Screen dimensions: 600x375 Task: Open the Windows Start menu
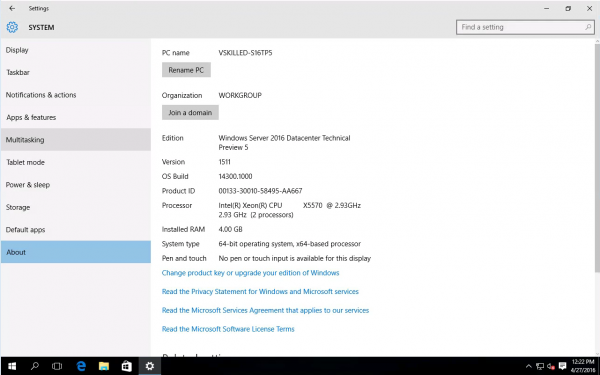12,366
